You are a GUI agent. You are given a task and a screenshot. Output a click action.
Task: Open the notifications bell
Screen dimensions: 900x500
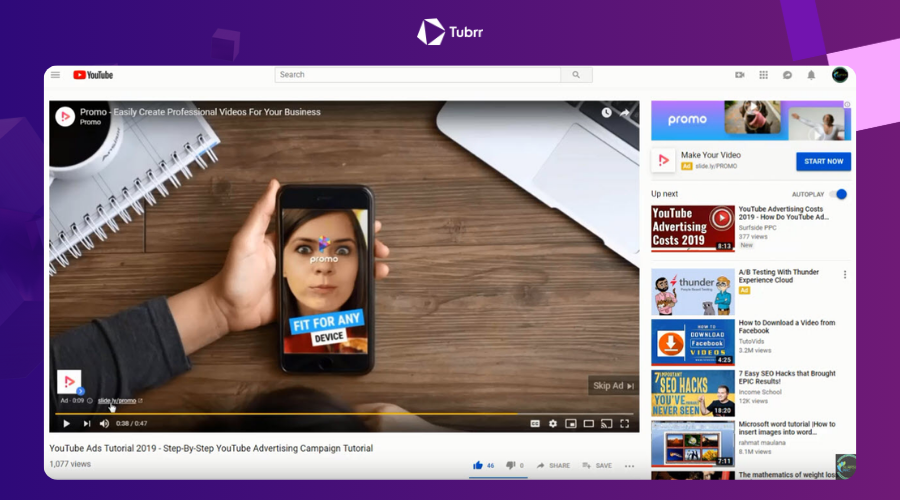tap(811, 75)
